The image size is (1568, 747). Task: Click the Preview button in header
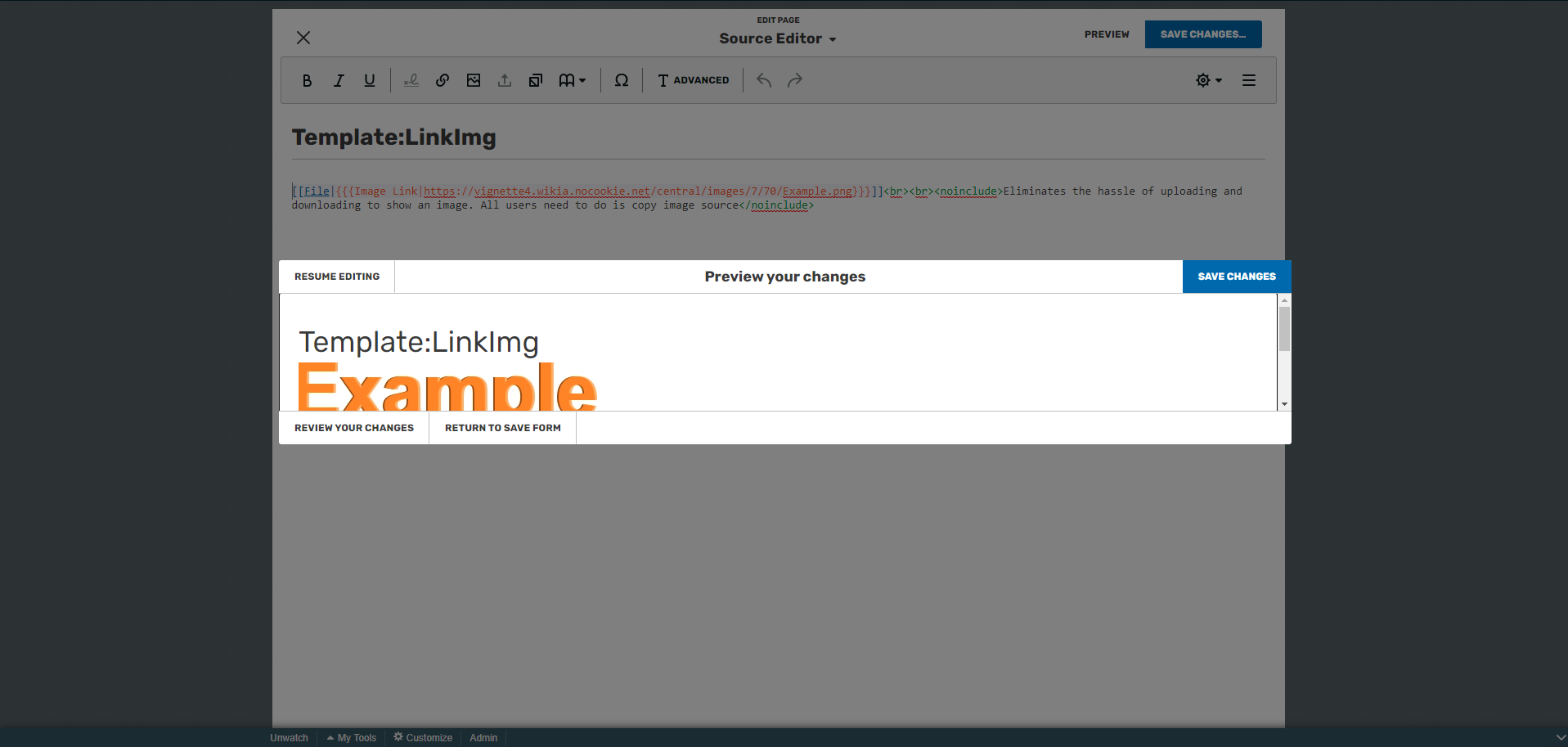1107,34
